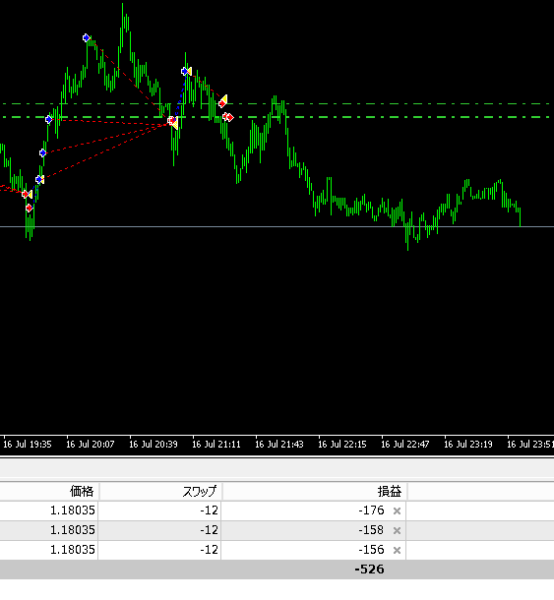The width and height of the screenshot is (554, 600).
Task: Click the blue trade marker on upper dashed line
Action: 49,119
